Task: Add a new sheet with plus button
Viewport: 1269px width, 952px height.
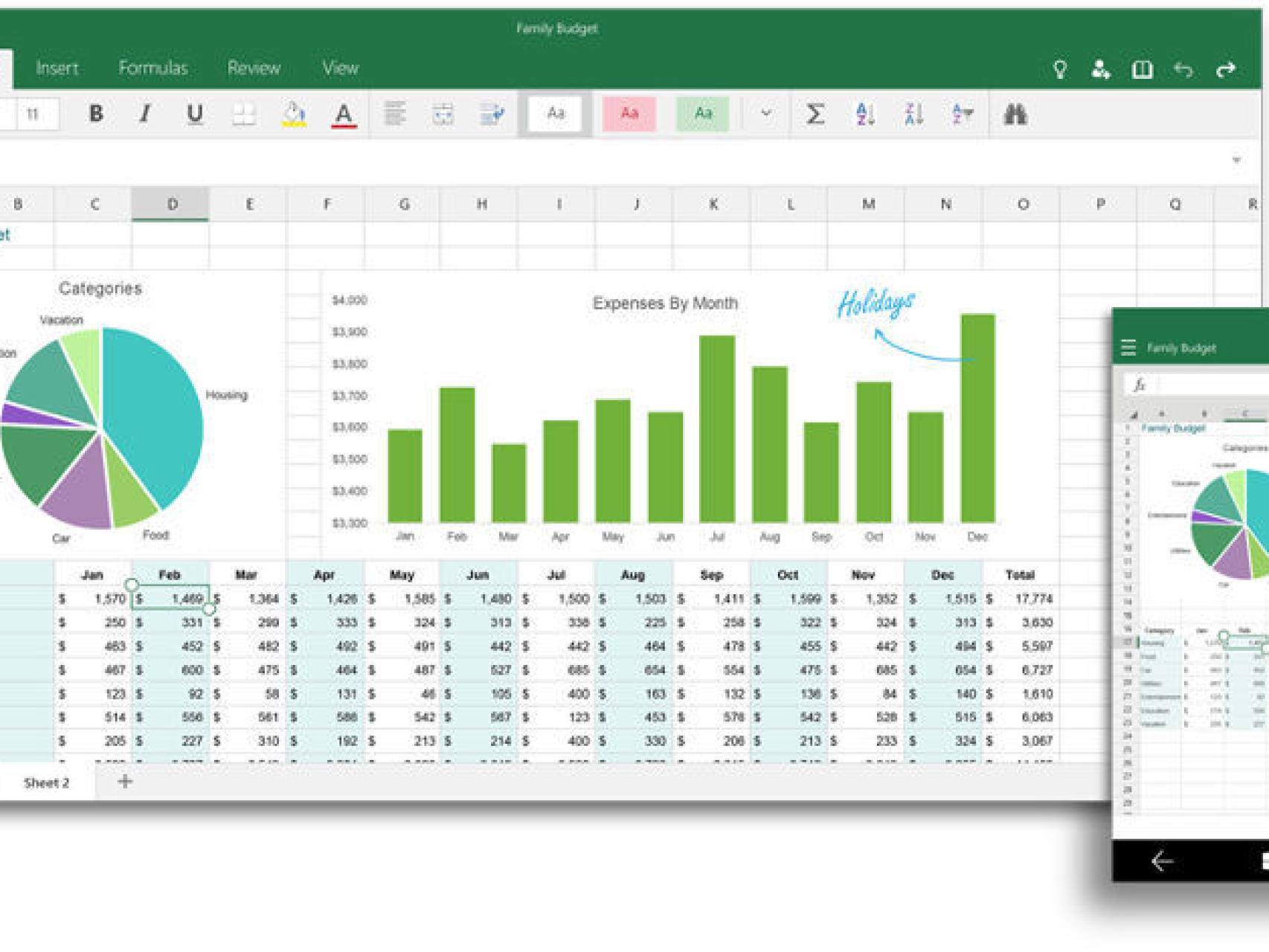Action: tap(125, 781)
